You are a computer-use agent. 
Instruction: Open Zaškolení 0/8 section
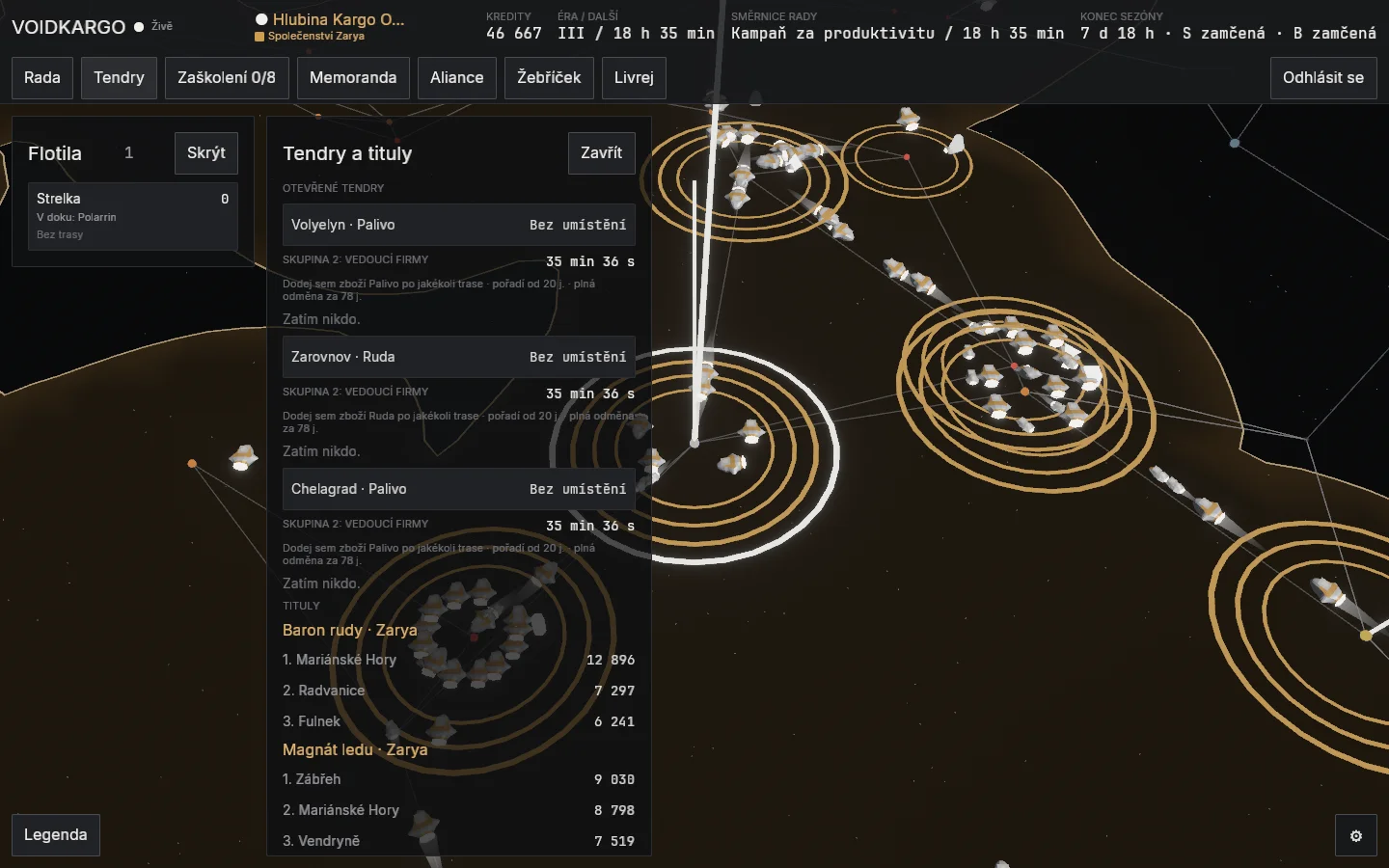[227, 78]
